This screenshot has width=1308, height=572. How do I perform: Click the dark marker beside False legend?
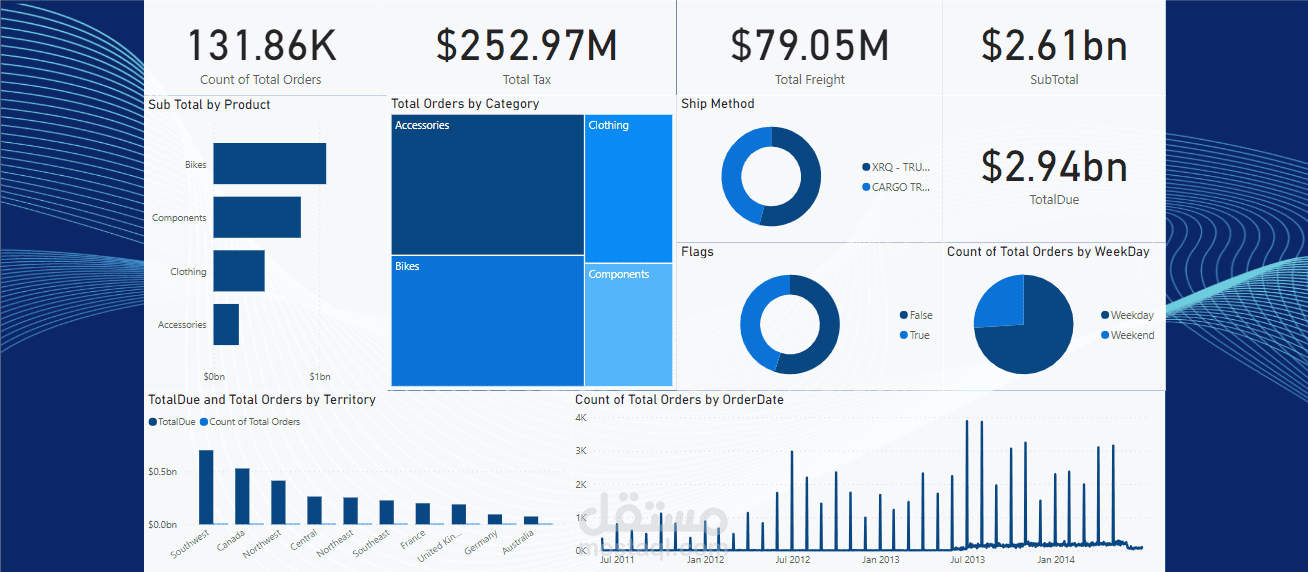point(904,315)
